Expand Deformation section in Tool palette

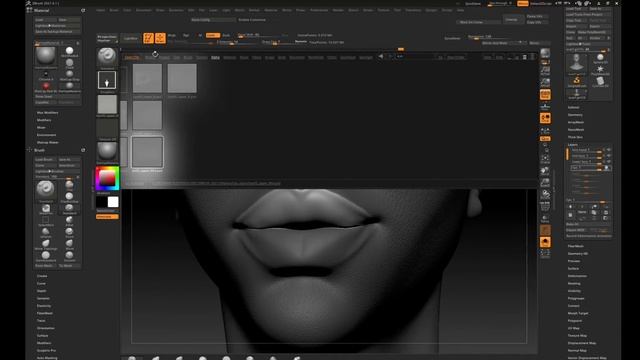tap(577, 276)
